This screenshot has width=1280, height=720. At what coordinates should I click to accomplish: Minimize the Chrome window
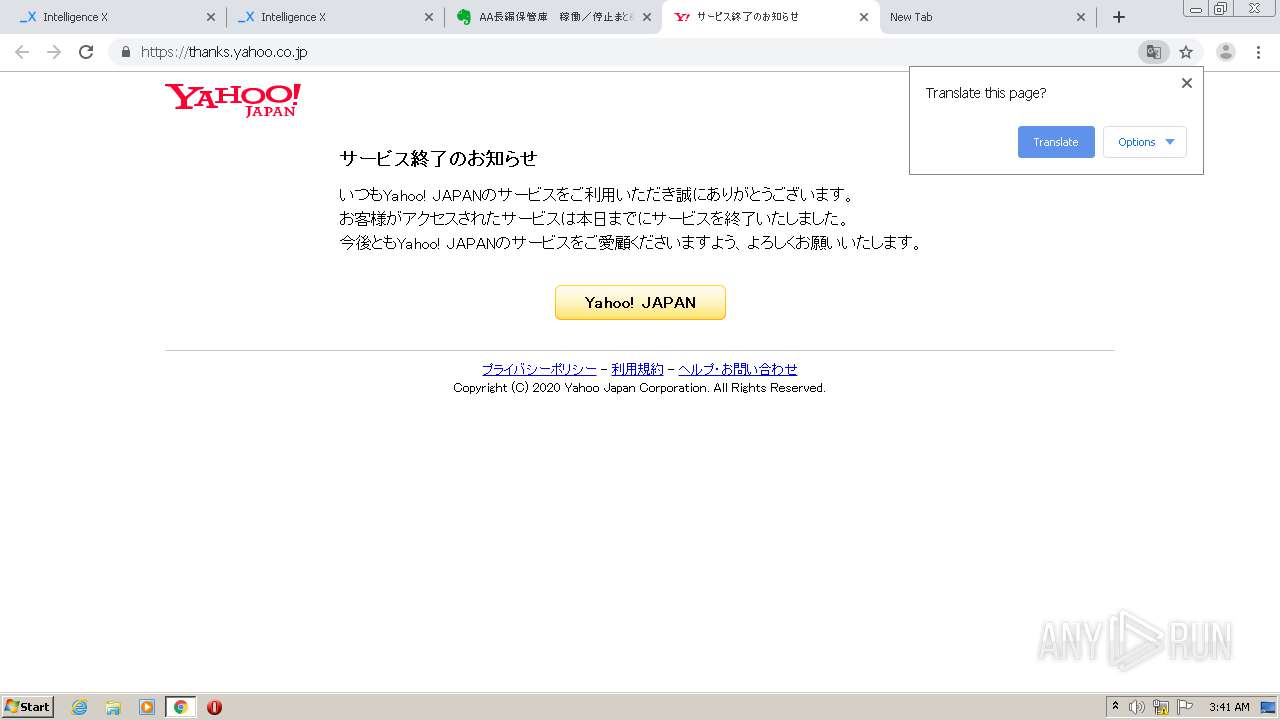(1196, 8)
